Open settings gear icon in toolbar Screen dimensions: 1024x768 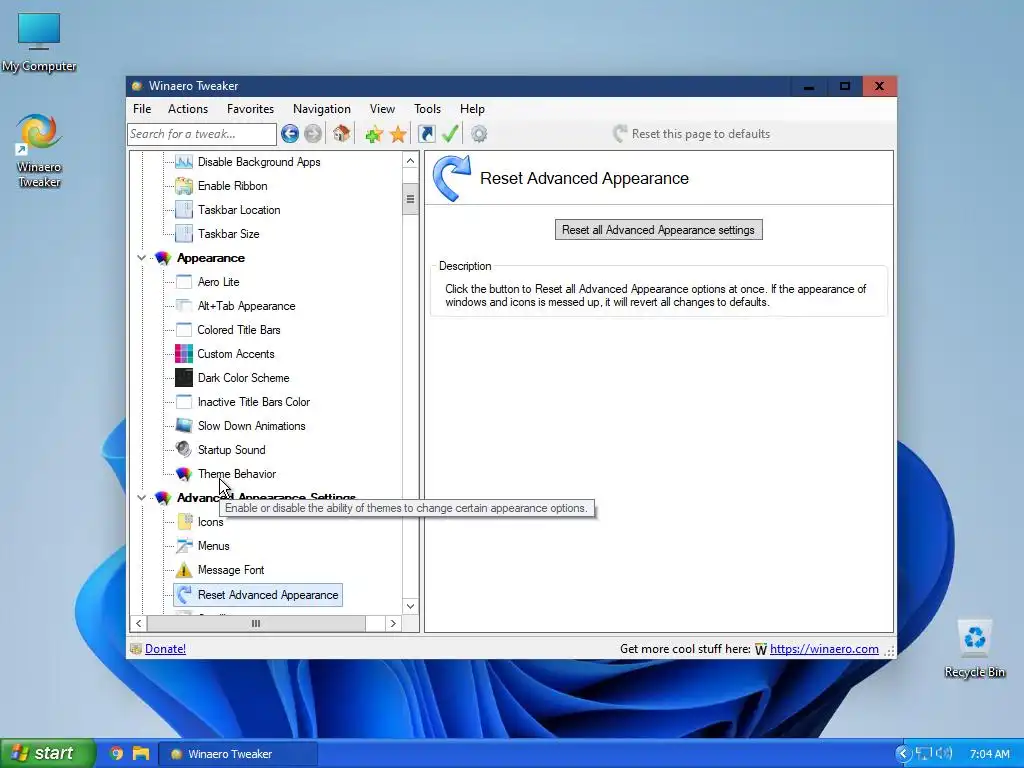click(x=479, y=134)
